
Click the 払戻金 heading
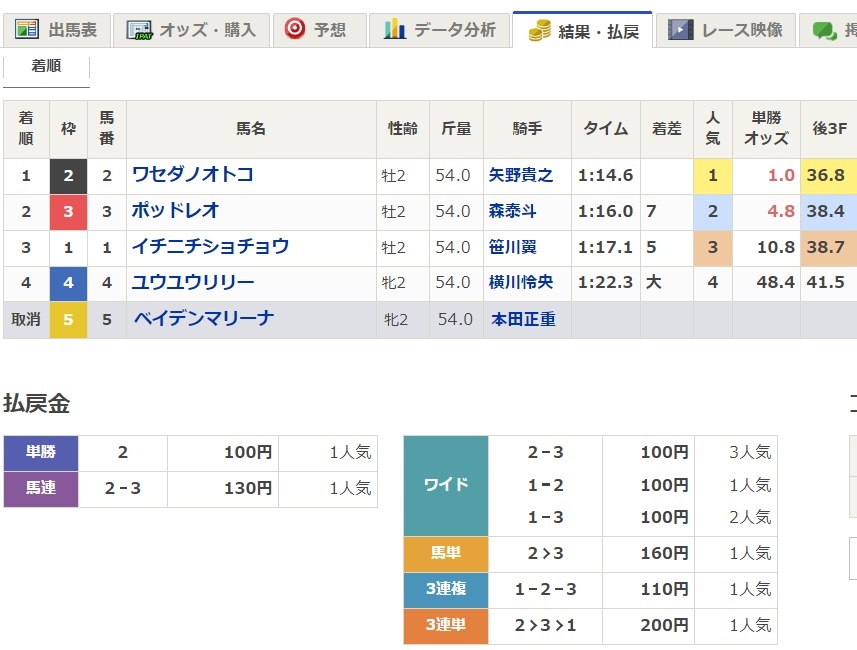click(37, 404)
